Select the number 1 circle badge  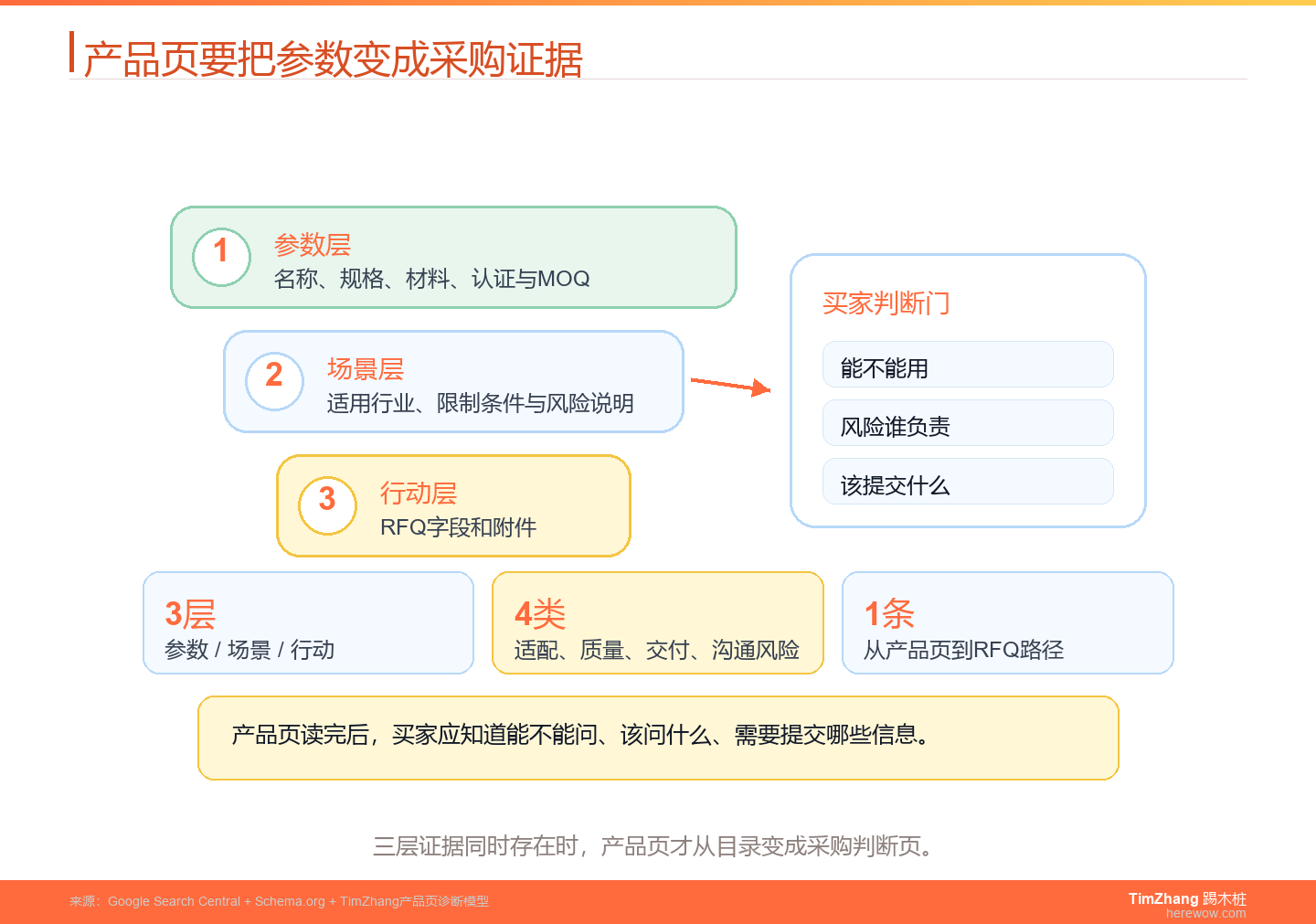221,257
